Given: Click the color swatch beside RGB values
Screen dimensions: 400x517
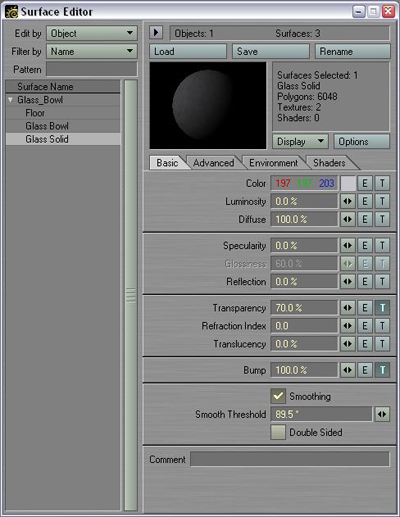Looking at the screenshot, I should [x=348, y=183].
